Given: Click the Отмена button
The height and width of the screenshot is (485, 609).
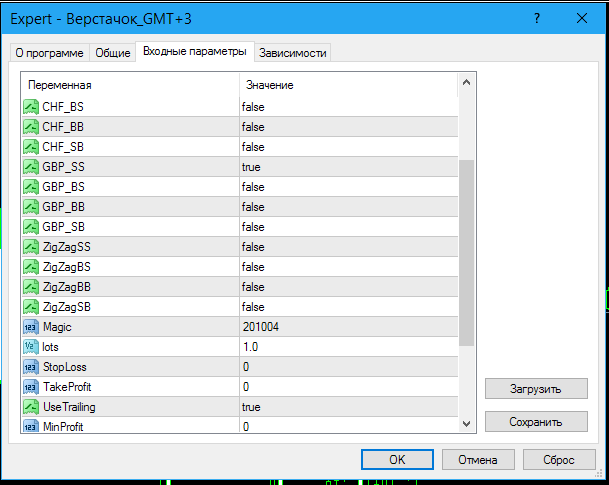Looking at the screenshot, I should [x=478, y=460].
